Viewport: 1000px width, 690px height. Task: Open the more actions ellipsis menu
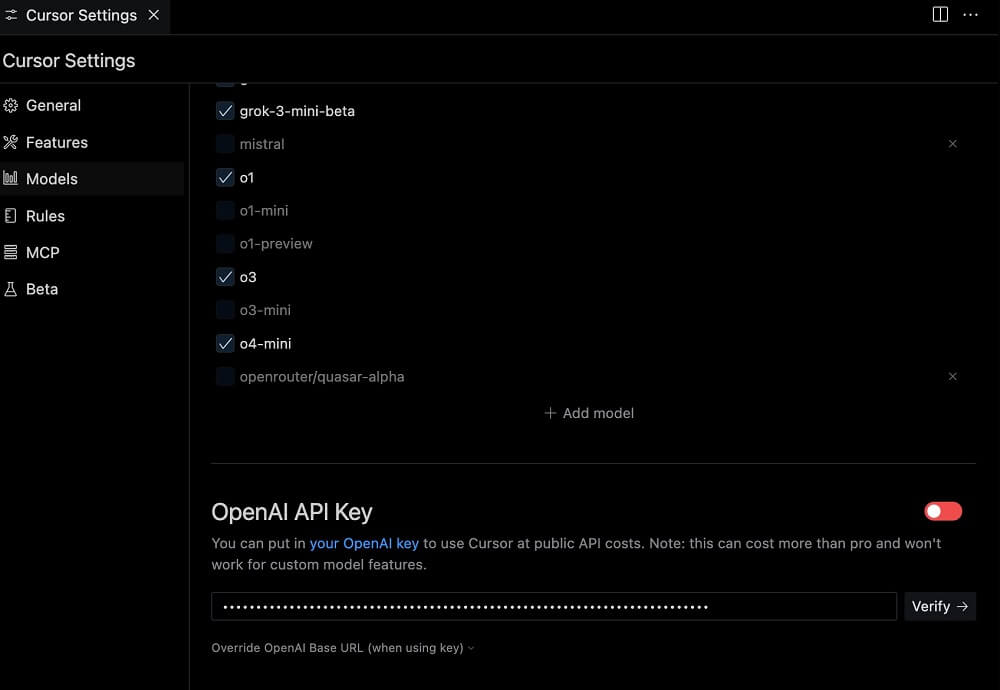[971, 15]
